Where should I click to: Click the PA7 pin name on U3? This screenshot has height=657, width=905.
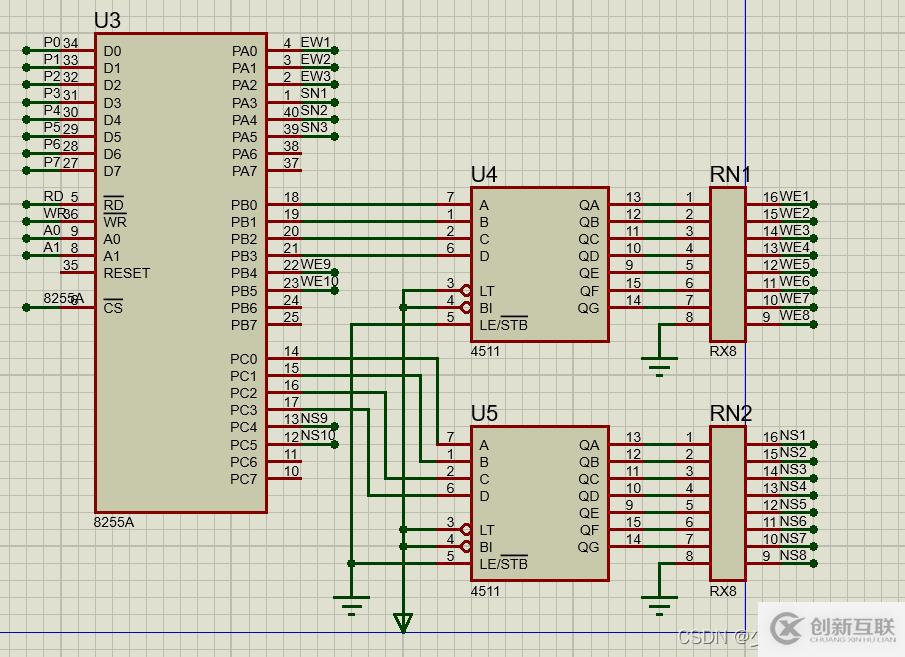244,171
